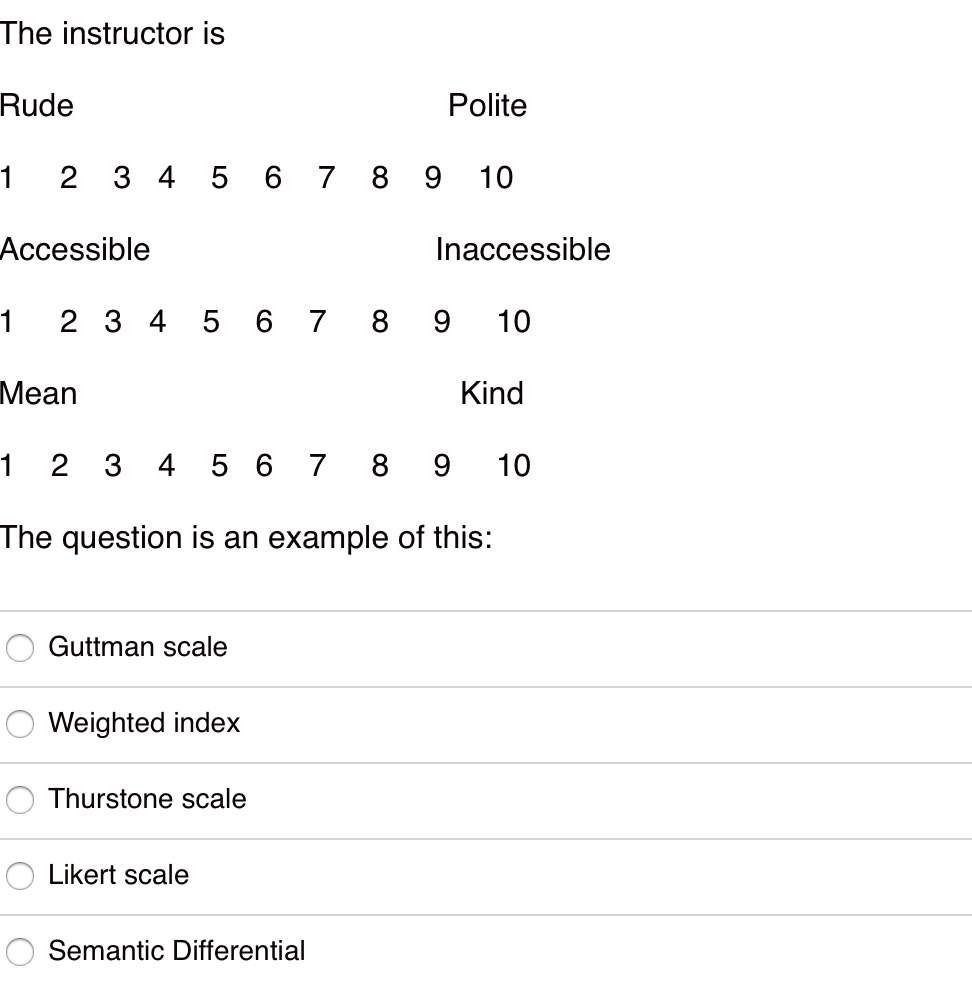Image resolution: width=972 pixels, height=1008 pixels.
Task: Rate 2 on the Accessible–Inaccessible scale
Action: (x=68, y=322)
